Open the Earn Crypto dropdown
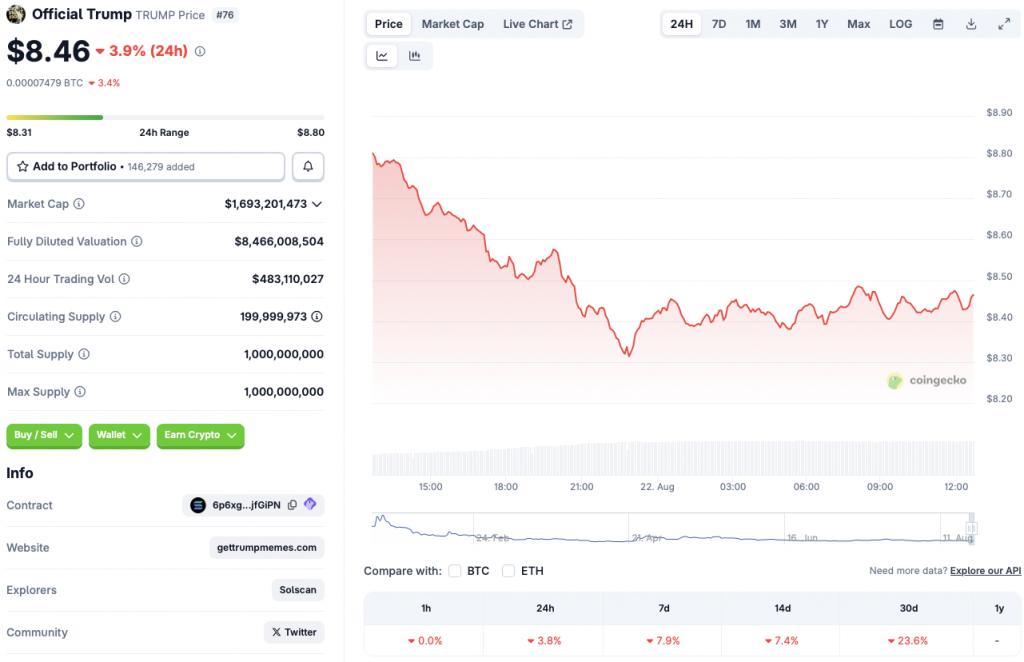This screenshot has width=1024, height=662. click(200, 435)
